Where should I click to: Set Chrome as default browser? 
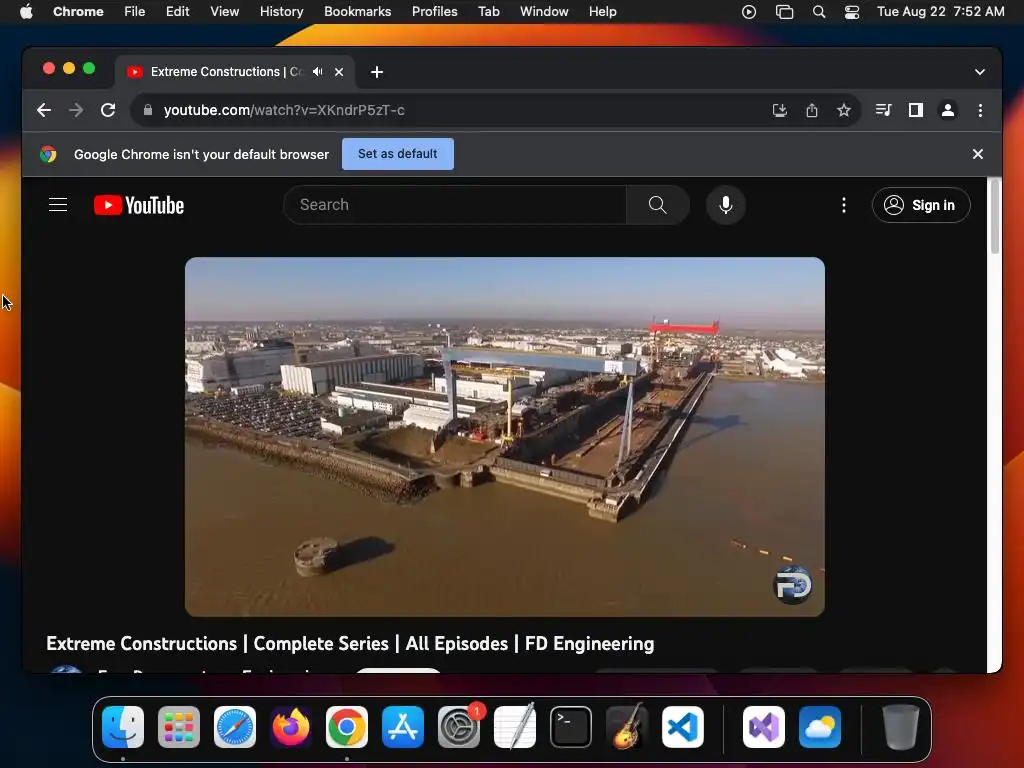click(398, 154)
